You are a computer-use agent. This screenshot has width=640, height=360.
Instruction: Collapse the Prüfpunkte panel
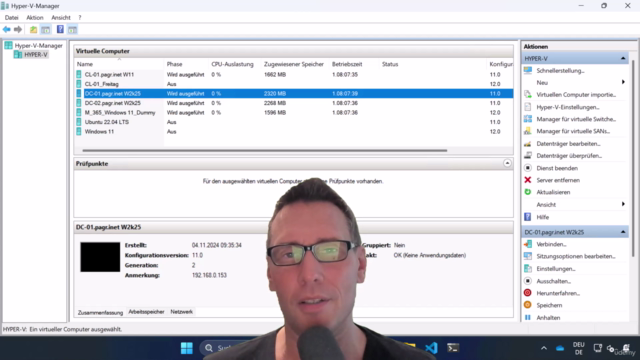[507, 163]
